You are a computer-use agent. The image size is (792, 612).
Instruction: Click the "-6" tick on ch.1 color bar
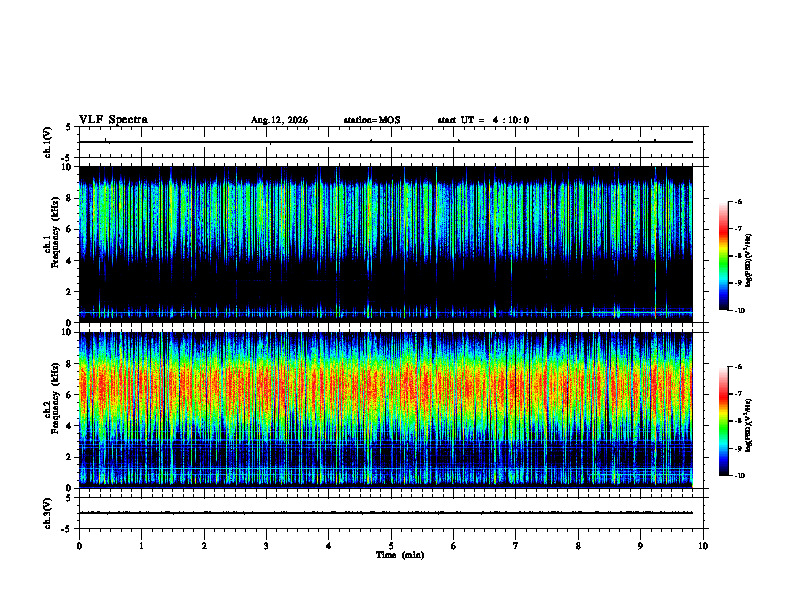pyautogui.click(x=738, y=201)
